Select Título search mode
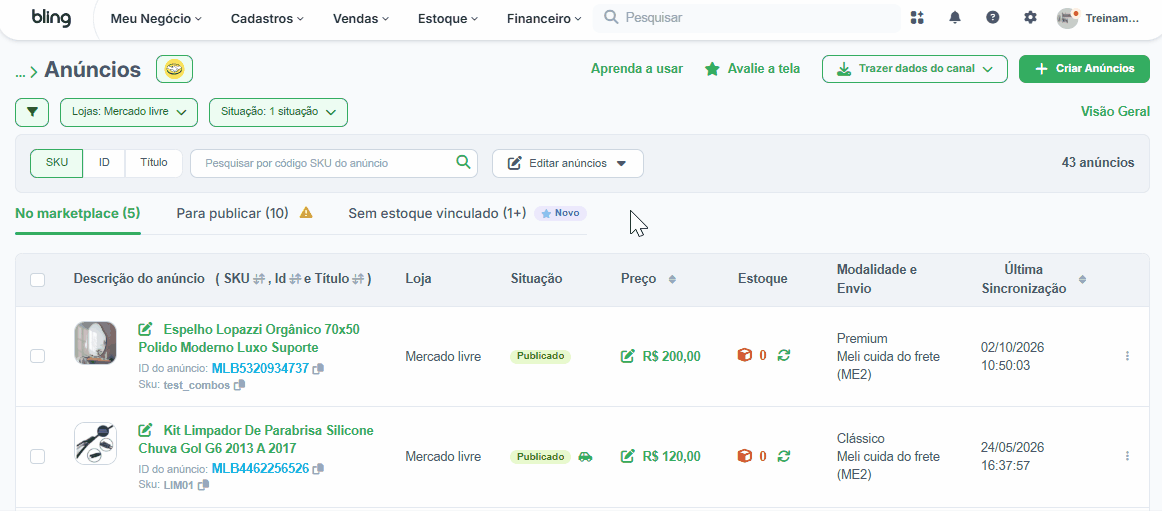Viewport: 1162px width, 511px height. [x=154, y=163]
